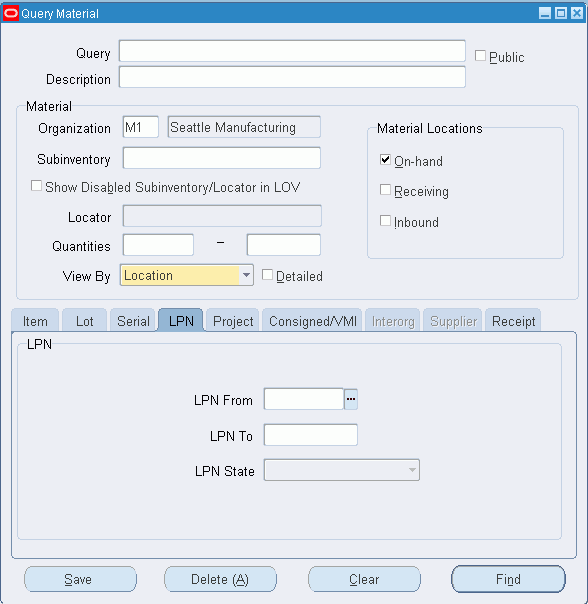Click the Delete (A) button
This screenshot has width=588, height=604.
(x=220, y=579)
